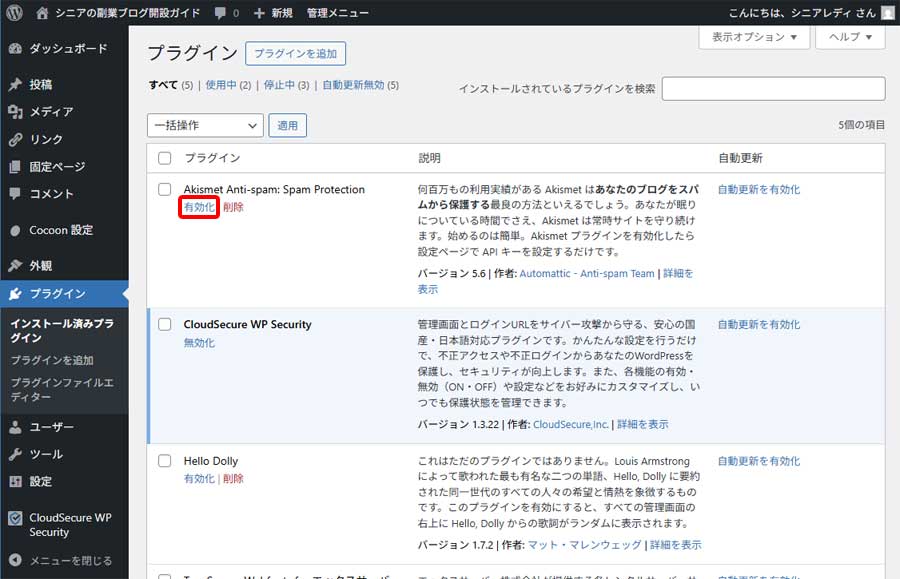Select the Hello Dolly plugin checkbox

click(x=166, y=461)
